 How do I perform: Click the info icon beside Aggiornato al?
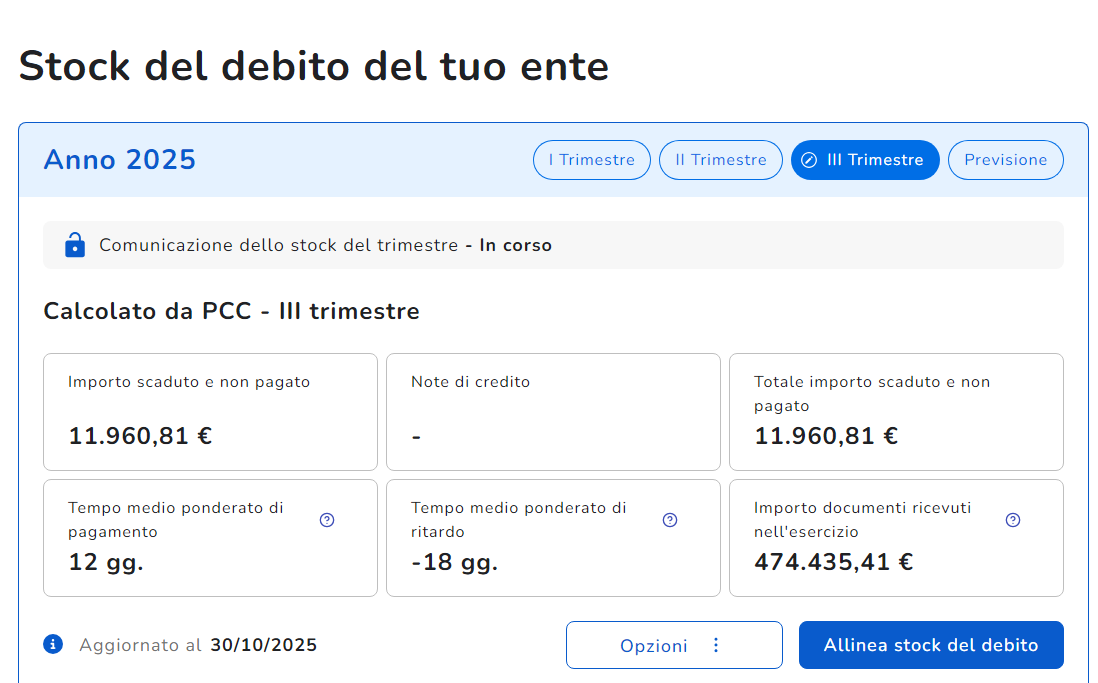coord(54,644)
